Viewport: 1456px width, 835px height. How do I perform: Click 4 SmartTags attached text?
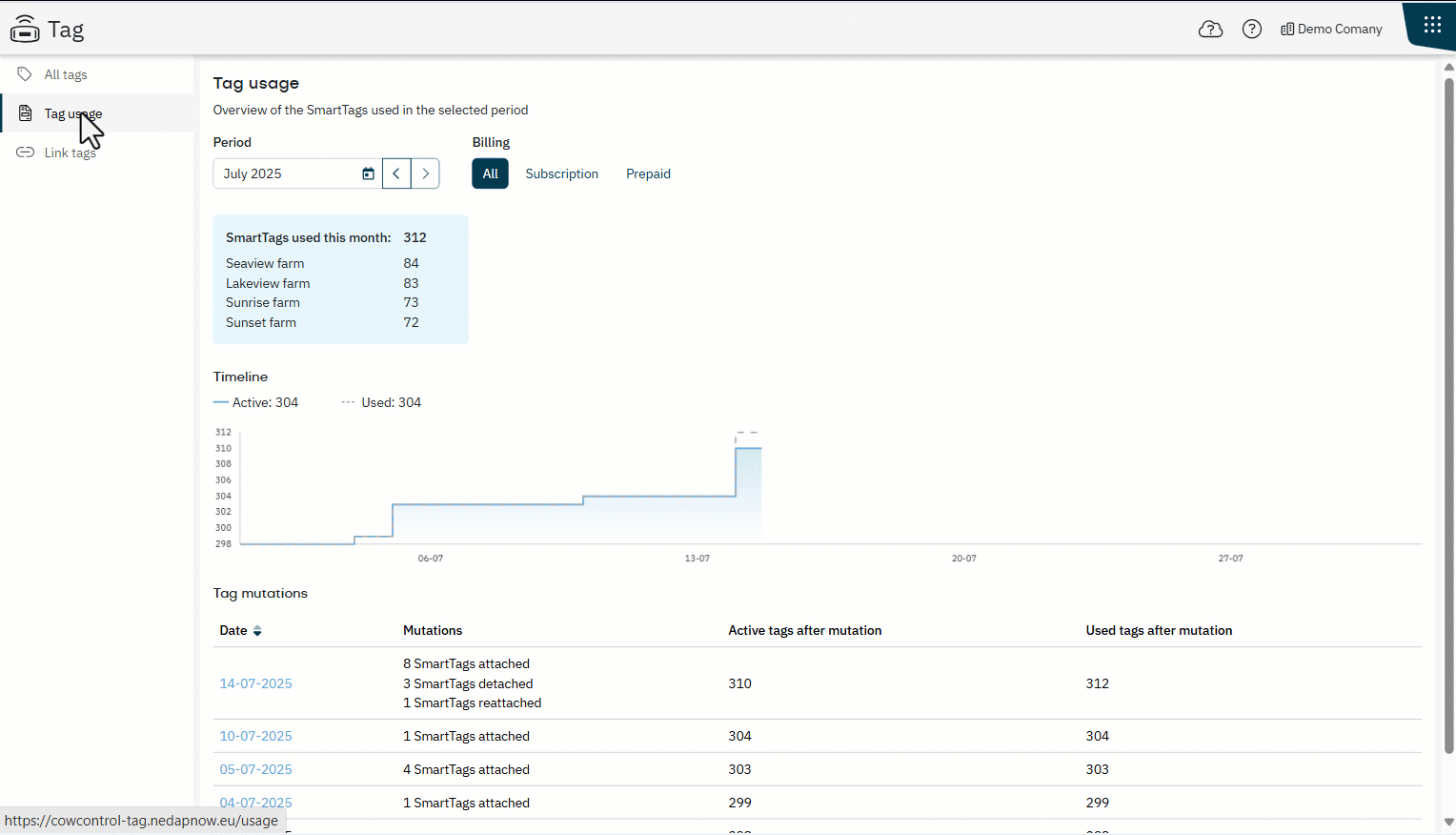click(x=466, y=769)
